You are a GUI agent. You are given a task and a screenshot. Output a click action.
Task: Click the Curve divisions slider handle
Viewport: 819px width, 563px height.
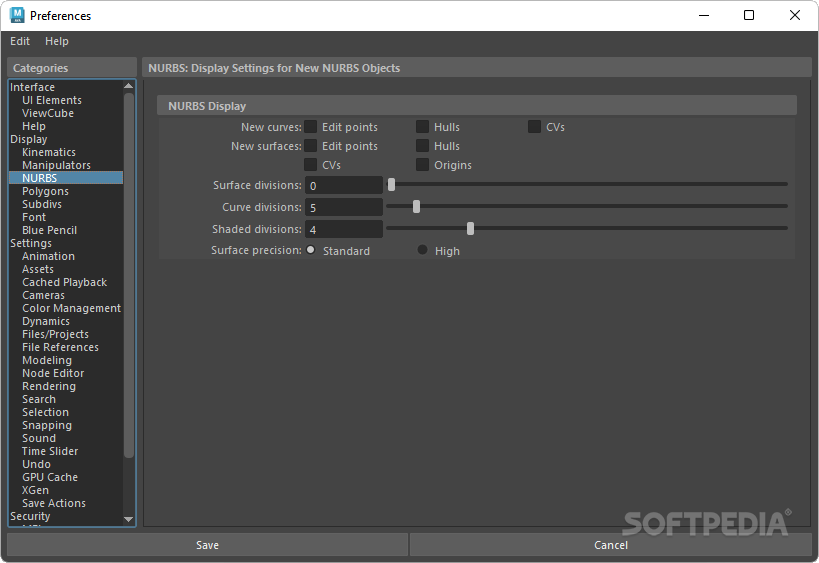click(416, 206)
